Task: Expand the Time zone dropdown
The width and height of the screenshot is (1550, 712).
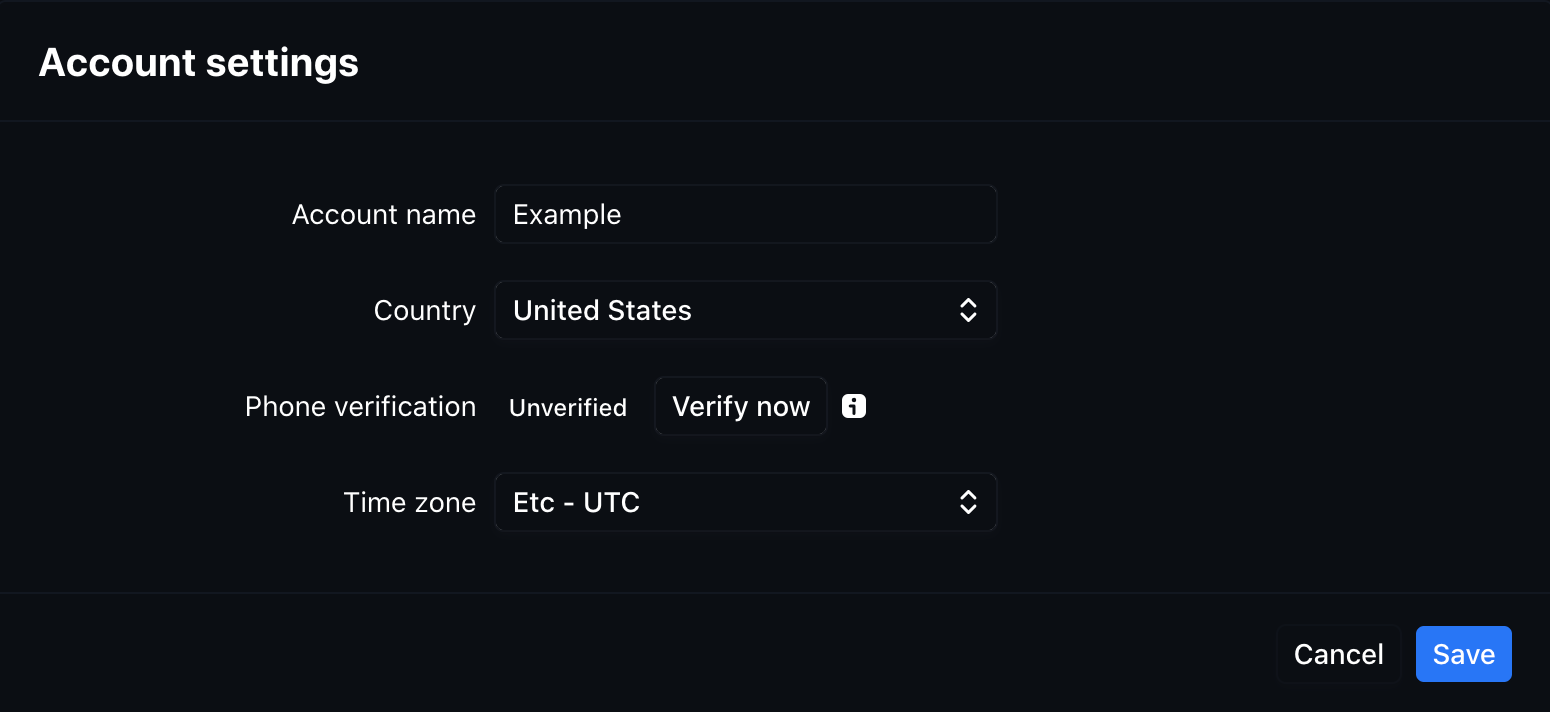Action: click(x=745, y=502)
